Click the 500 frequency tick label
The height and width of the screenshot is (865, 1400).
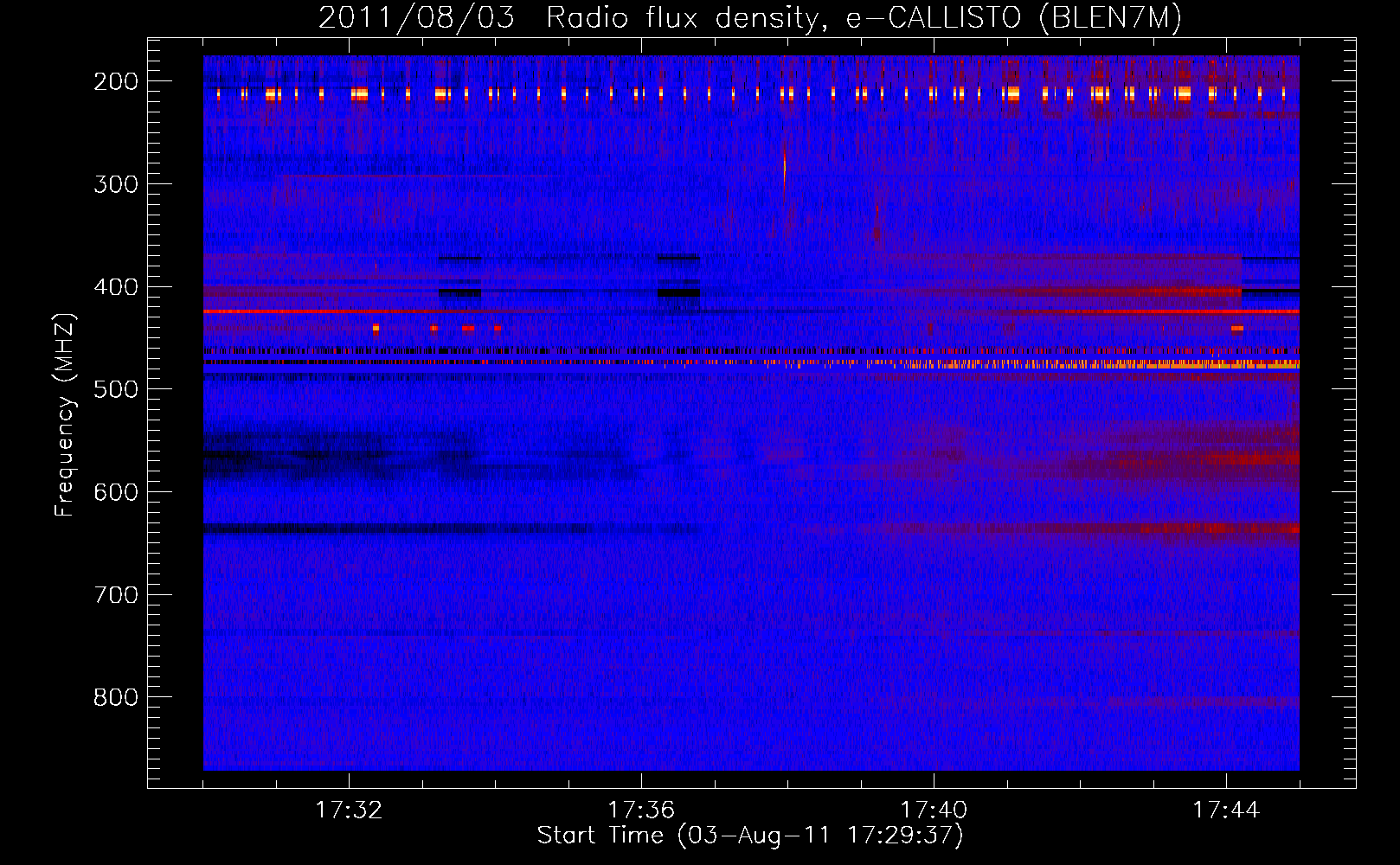click(x=116, y=389)
